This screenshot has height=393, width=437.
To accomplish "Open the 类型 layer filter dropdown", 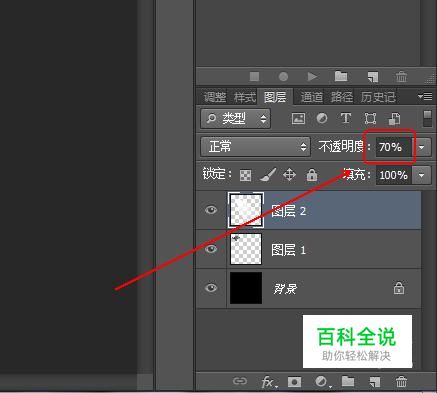I will click(x=236, y=118).
